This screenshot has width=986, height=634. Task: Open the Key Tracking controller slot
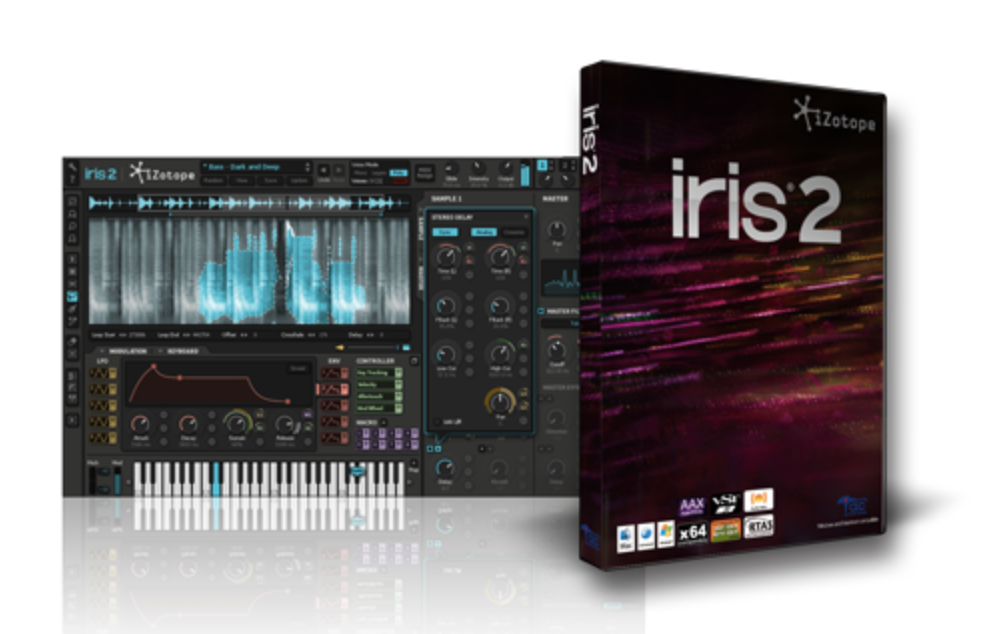(379, 373)
